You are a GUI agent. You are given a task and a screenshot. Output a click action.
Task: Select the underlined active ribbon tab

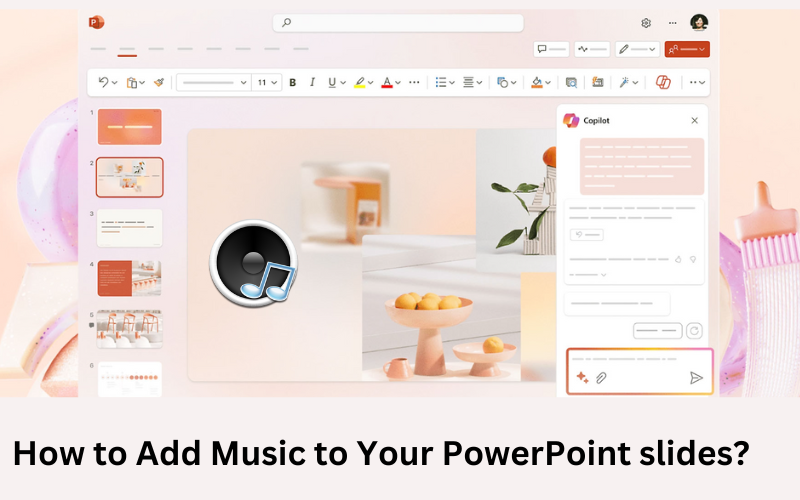pos(127,51)
